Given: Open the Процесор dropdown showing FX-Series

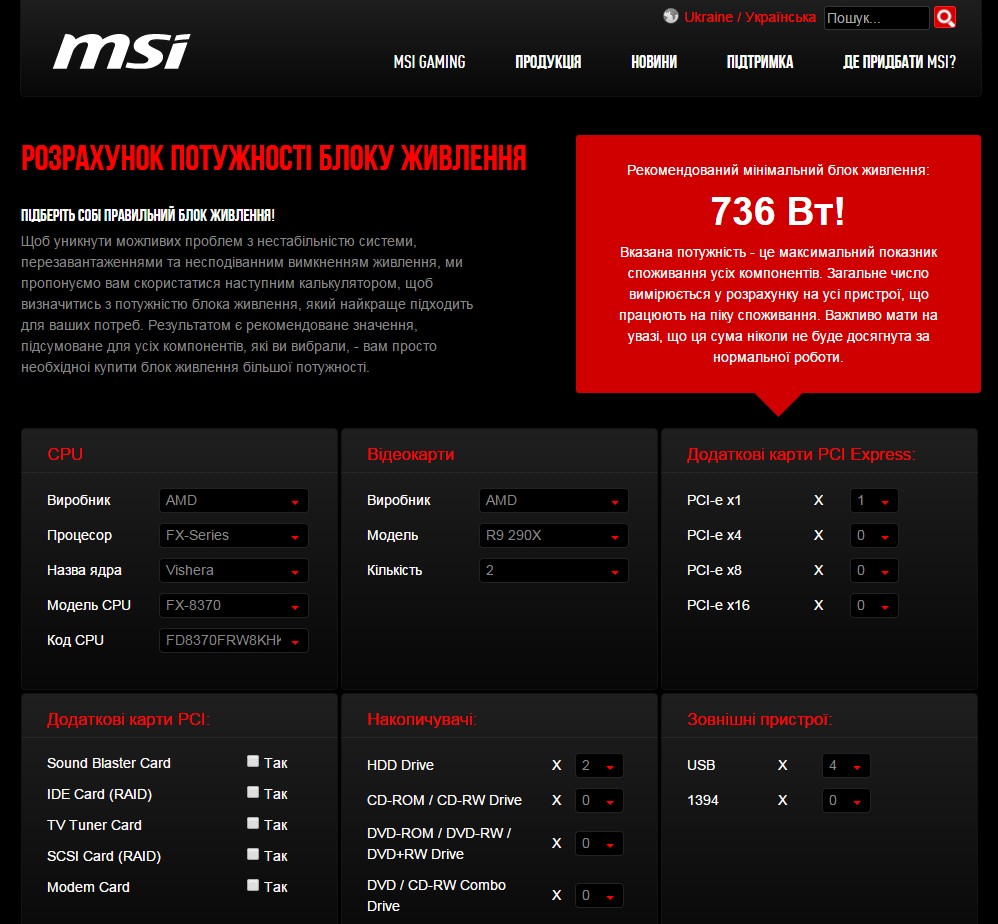Looking at the screenshot, I should pos(234,535).
